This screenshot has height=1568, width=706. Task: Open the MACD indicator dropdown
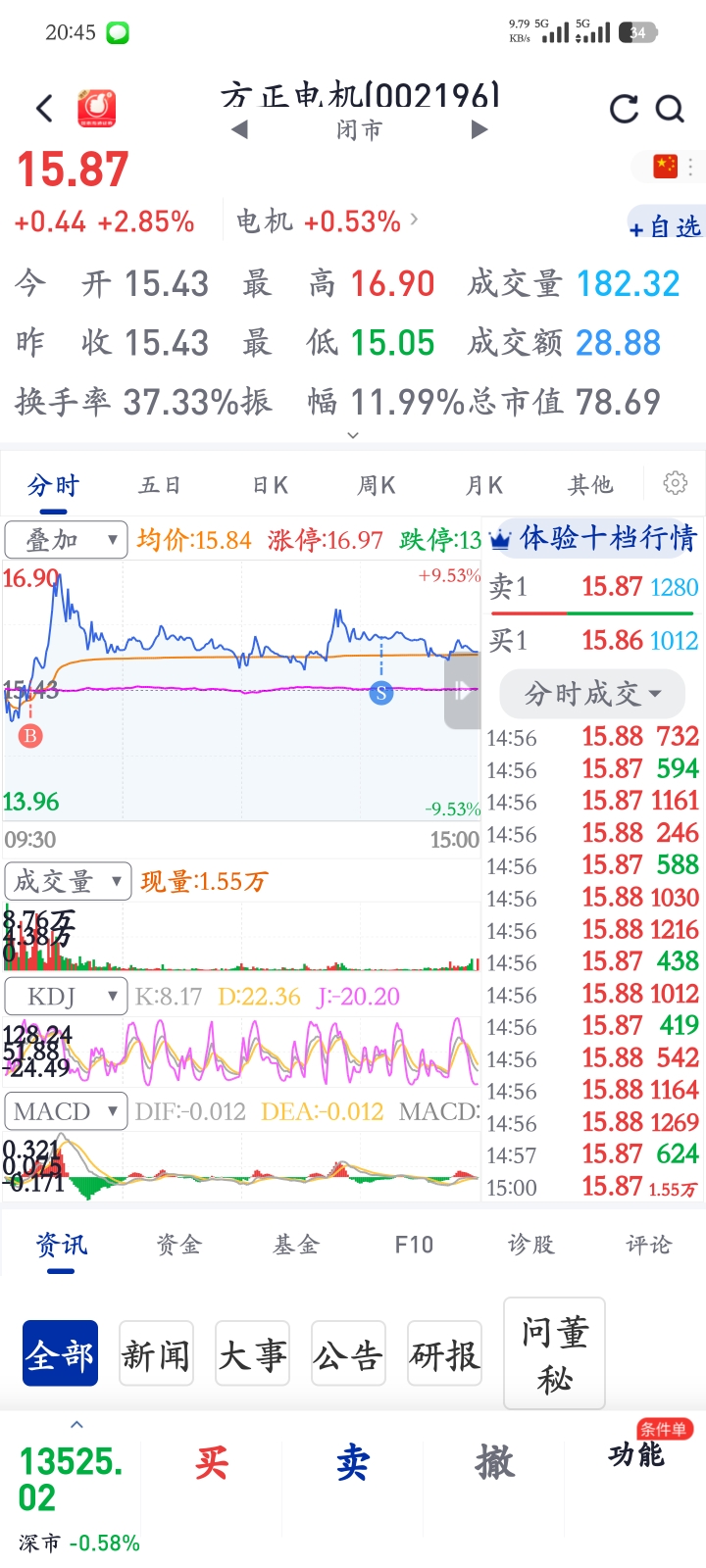pos(66,1111)
